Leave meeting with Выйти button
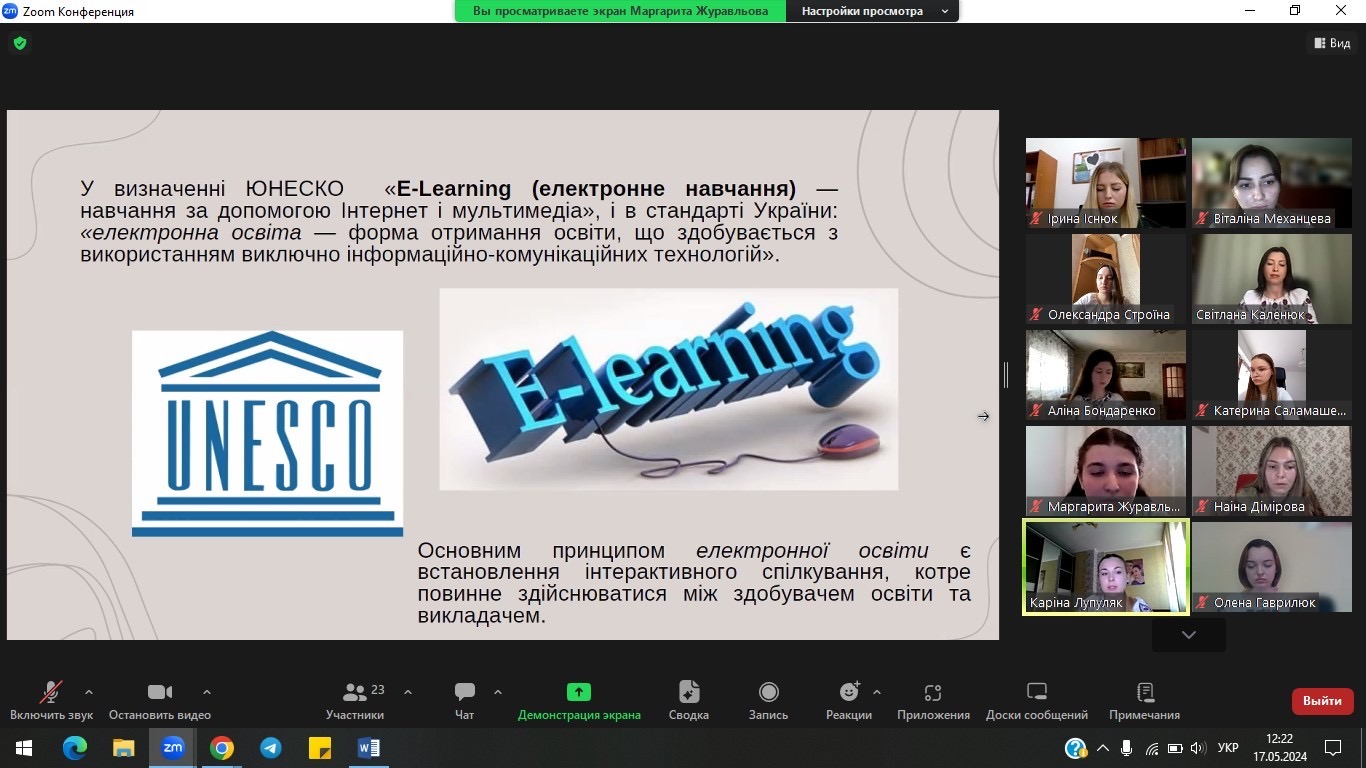 pyautogui.click(x=1322, y=701)
